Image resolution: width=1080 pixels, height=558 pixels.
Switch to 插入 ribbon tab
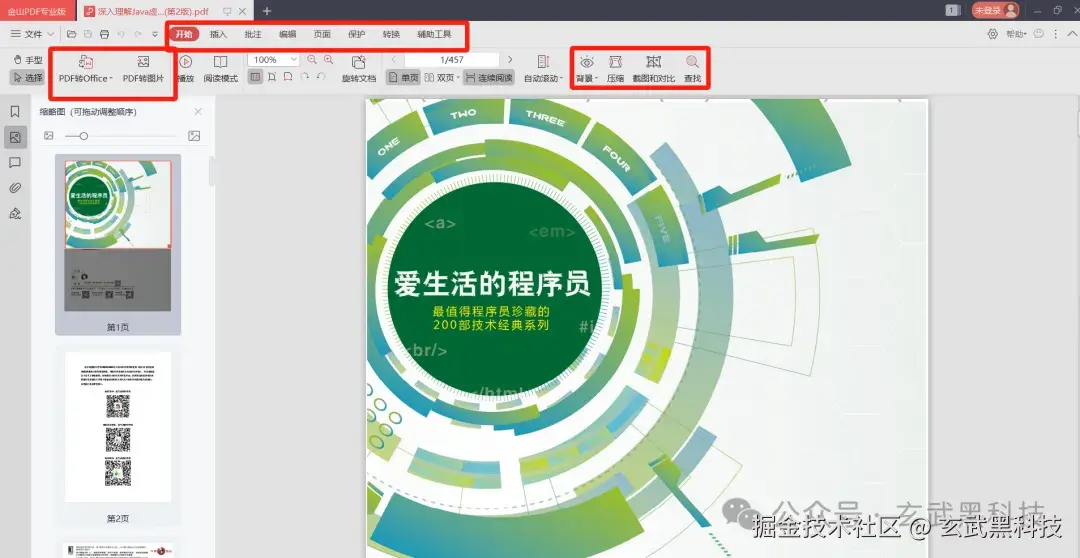pos(218,34)
